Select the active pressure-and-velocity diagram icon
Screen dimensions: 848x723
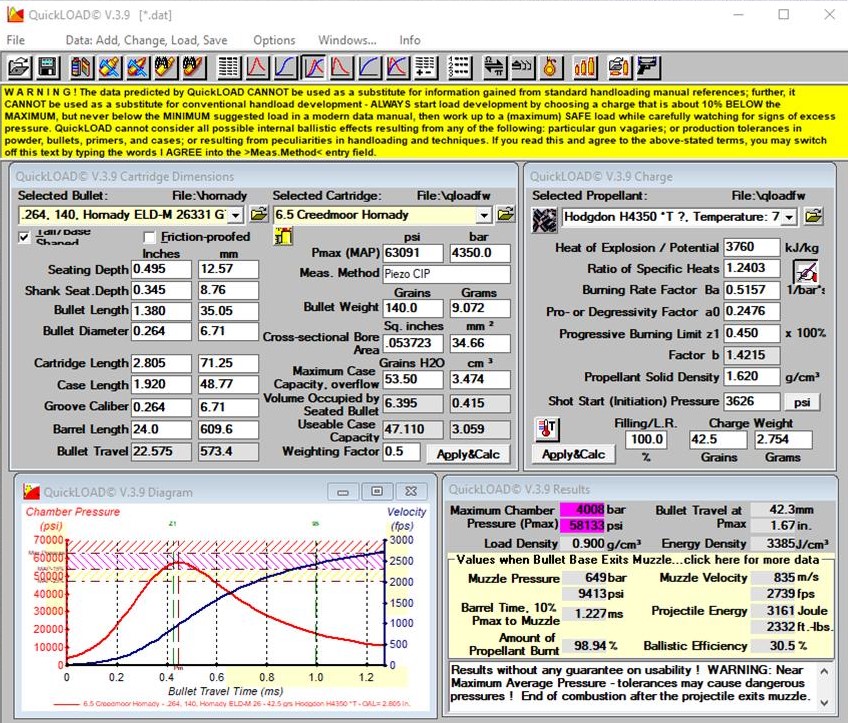[x=313, y=68]
